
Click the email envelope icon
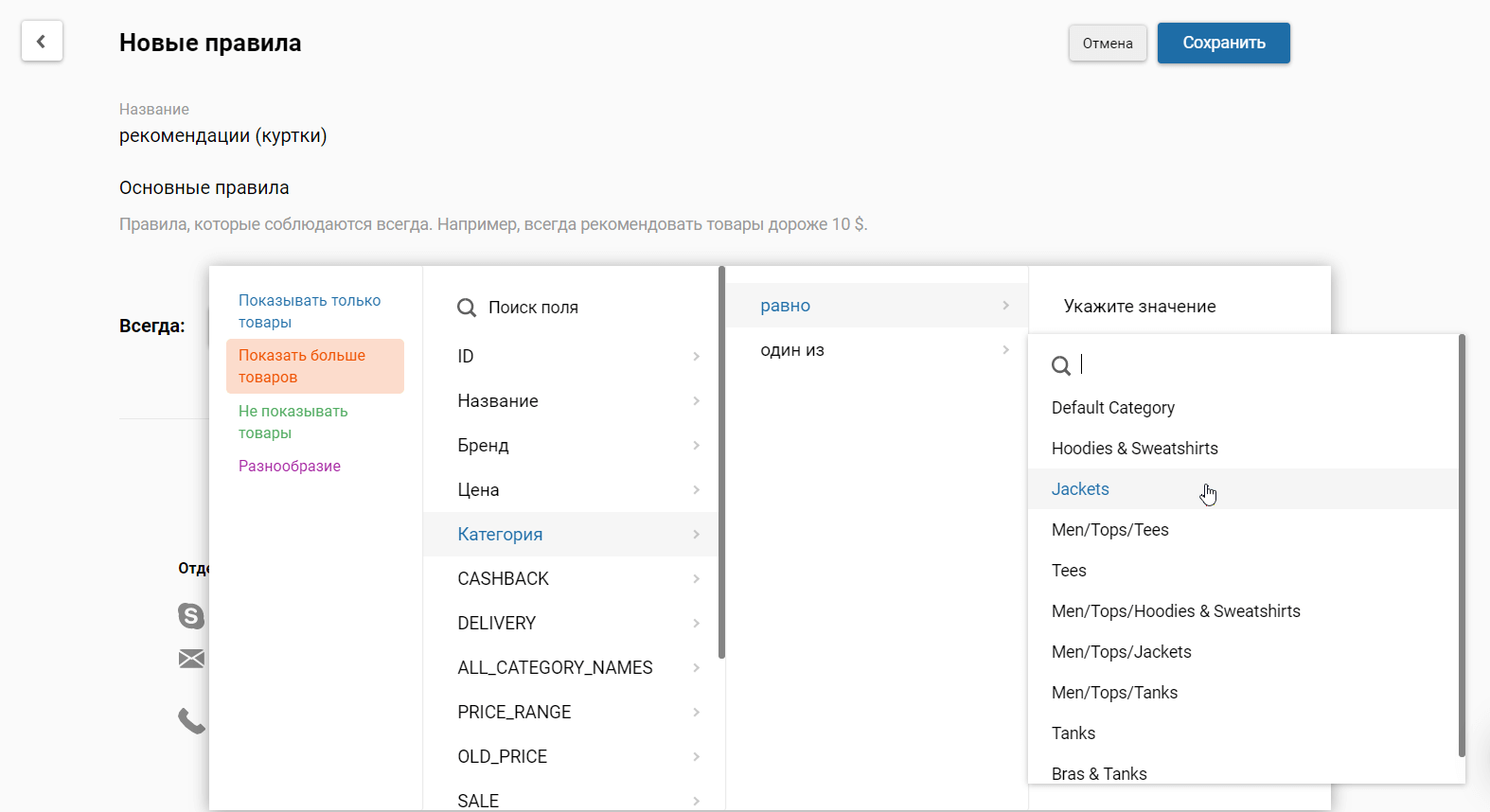click(191, 659)
